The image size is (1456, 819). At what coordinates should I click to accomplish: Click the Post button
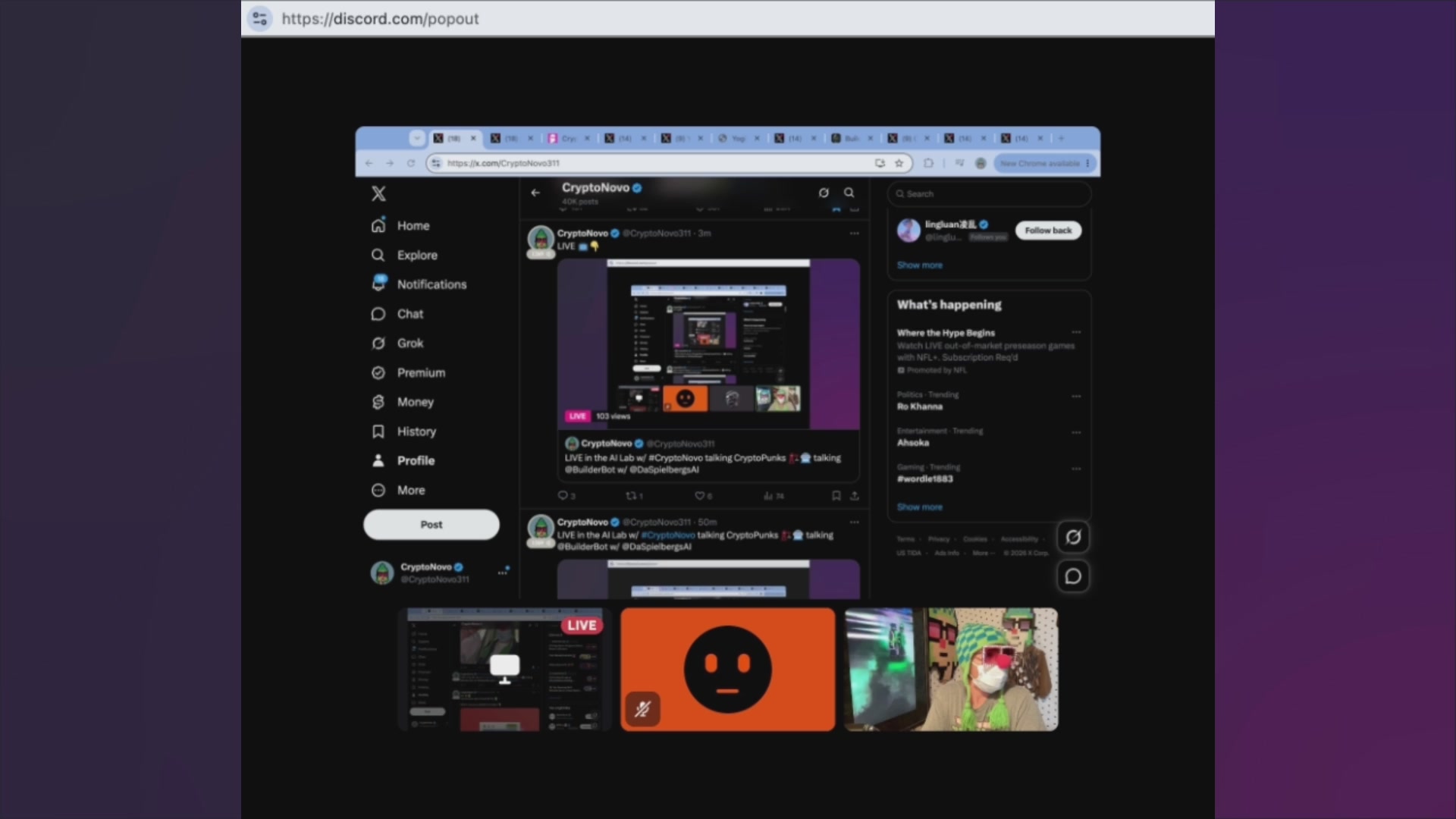[431, 525]
